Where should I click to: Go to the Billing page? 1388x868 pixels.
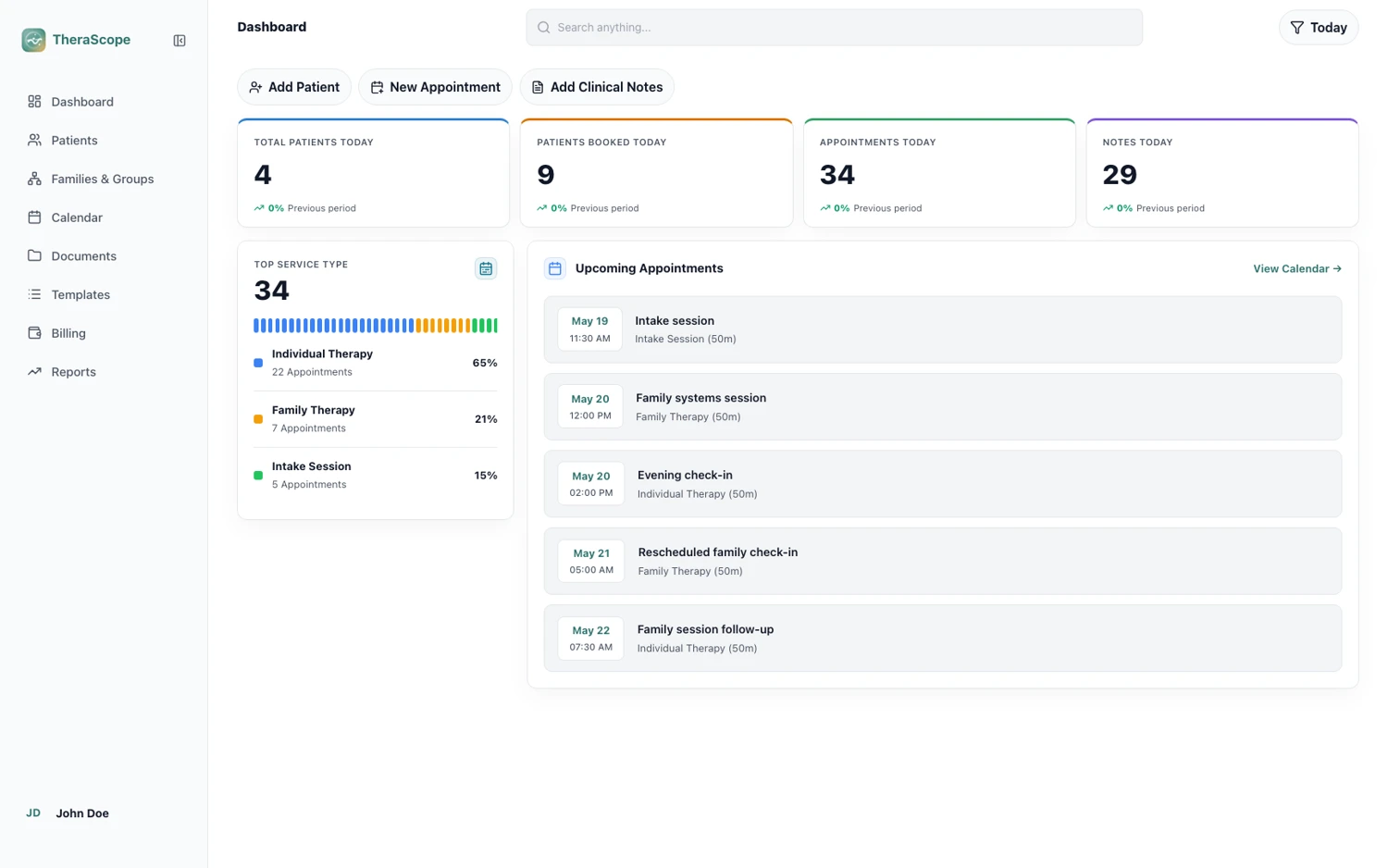click(104, 333)
